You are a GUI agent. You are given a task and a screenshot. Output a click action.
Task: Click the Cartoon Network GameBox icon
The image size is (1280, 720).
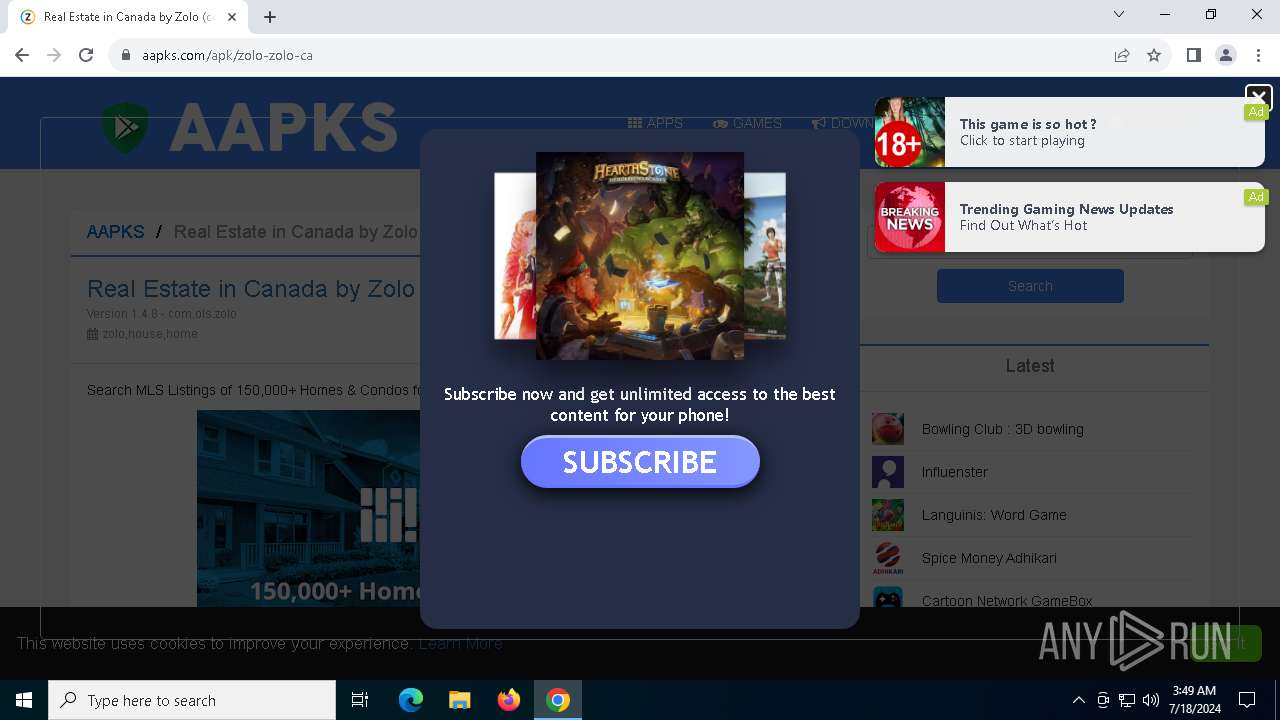(888, 597)
